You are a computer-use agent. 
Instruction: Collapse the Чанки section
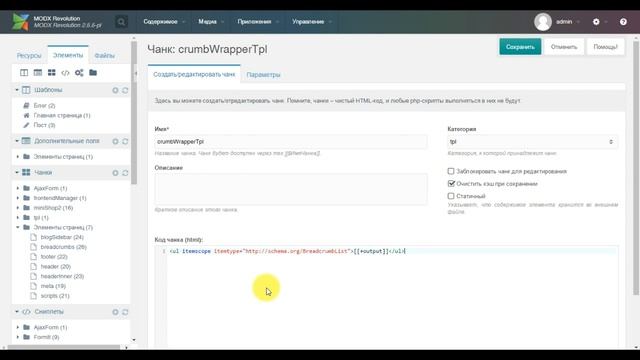point(17,173)
